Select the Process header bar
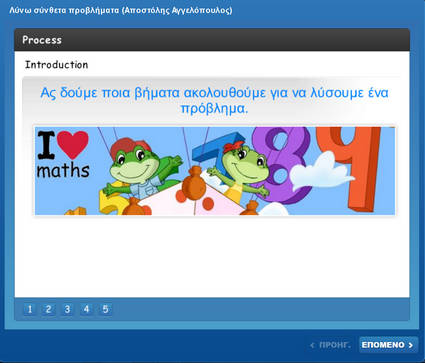 point(212,40)
